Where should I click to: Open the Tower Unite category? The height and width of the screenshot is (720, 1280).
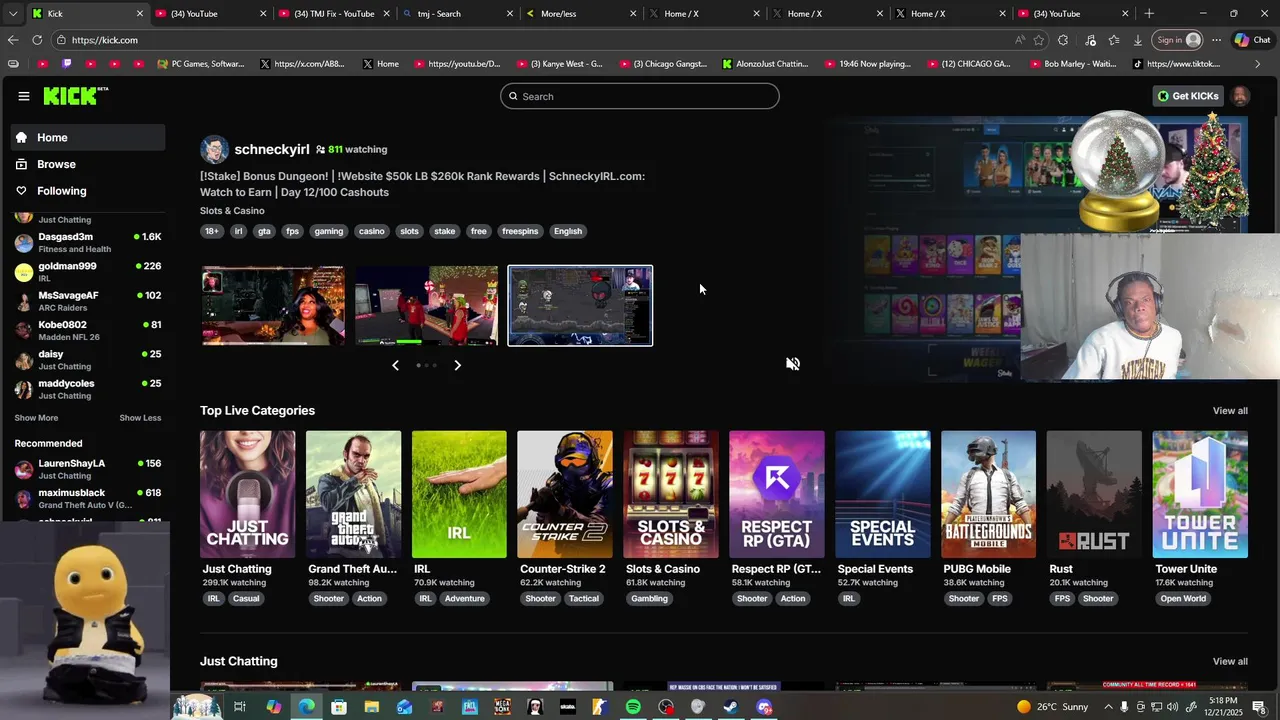click(x=1200, y=494)
